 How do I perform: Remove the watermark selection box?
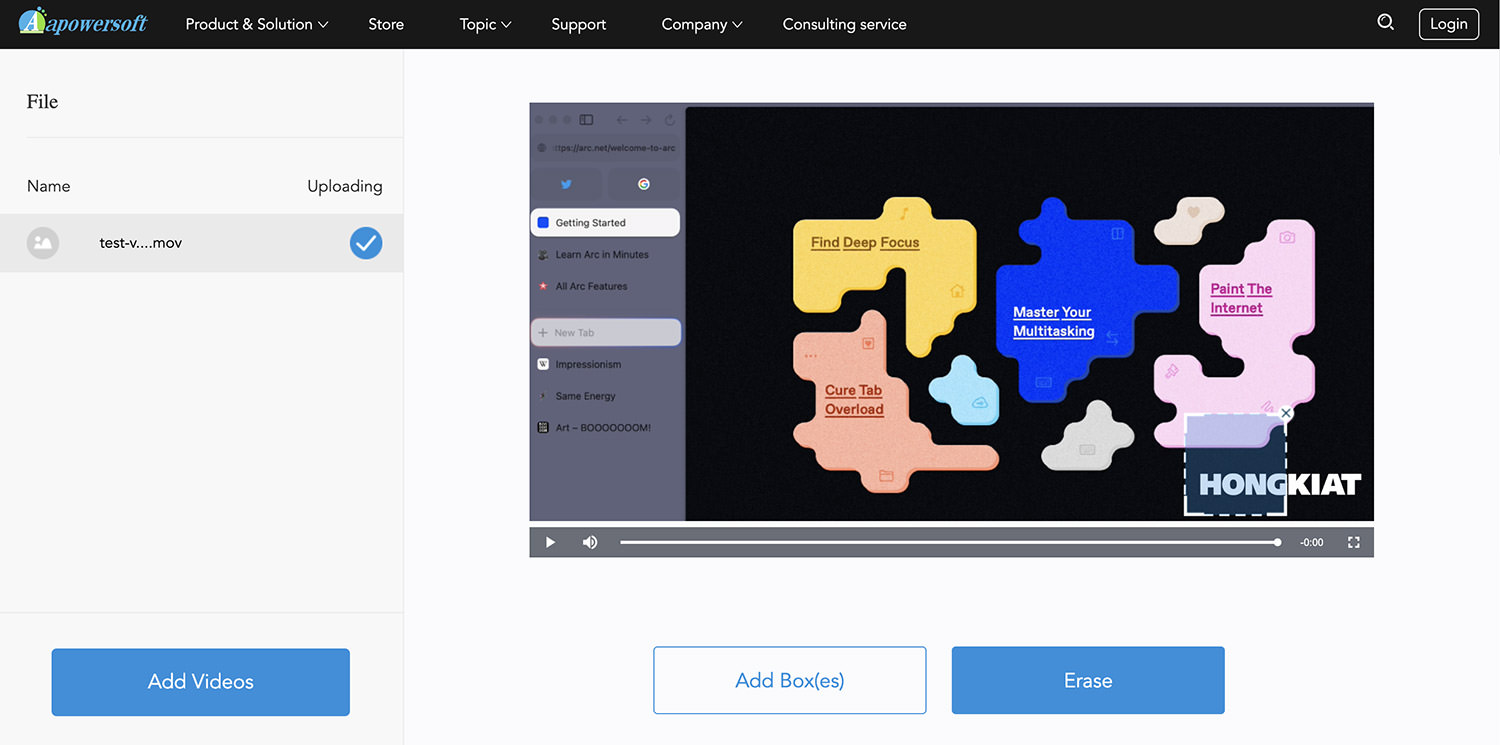pos(1286,413)
